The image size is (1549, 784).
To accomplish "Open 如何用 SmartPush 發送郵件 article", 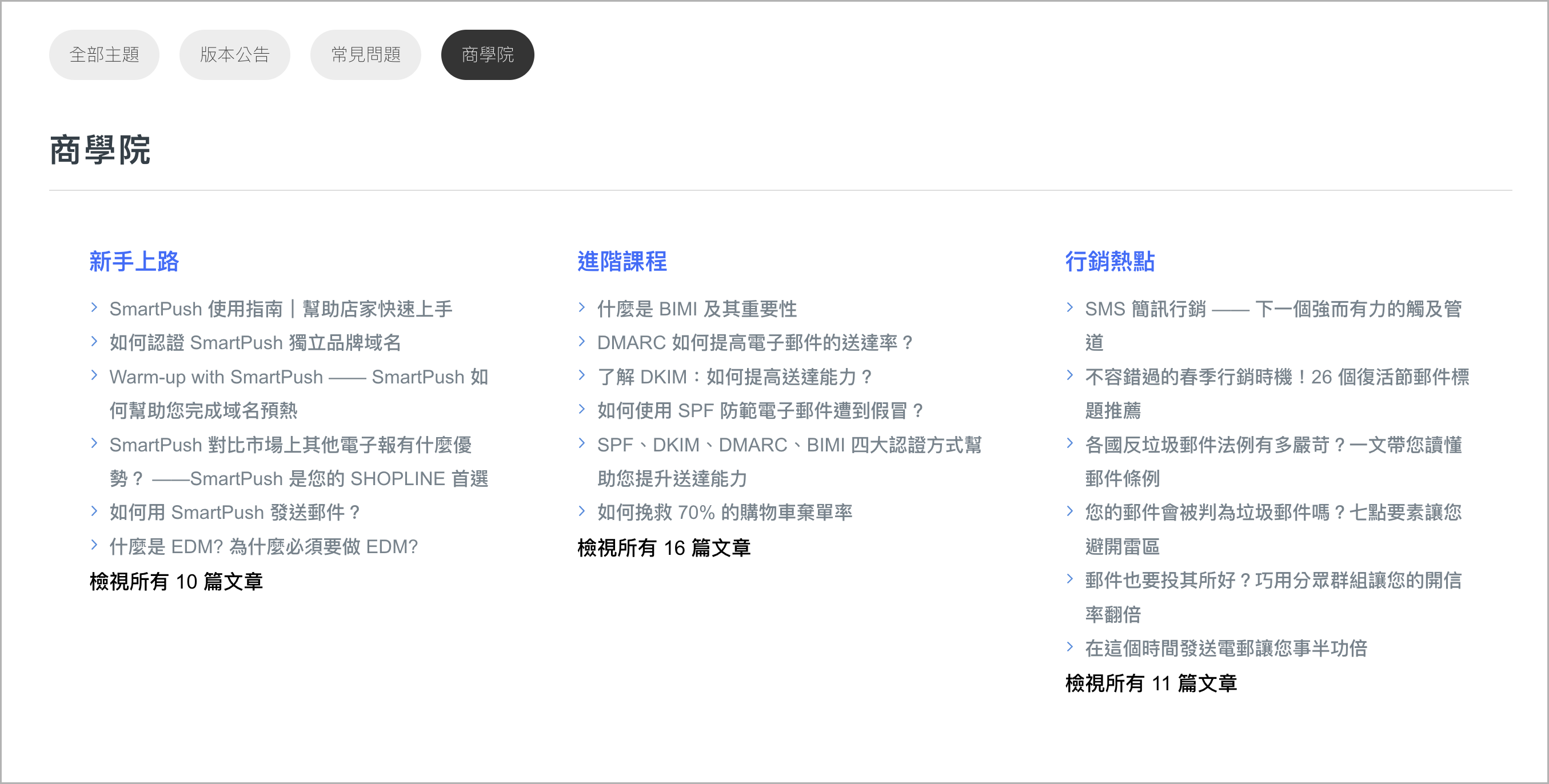I will (x=234, y=512).
